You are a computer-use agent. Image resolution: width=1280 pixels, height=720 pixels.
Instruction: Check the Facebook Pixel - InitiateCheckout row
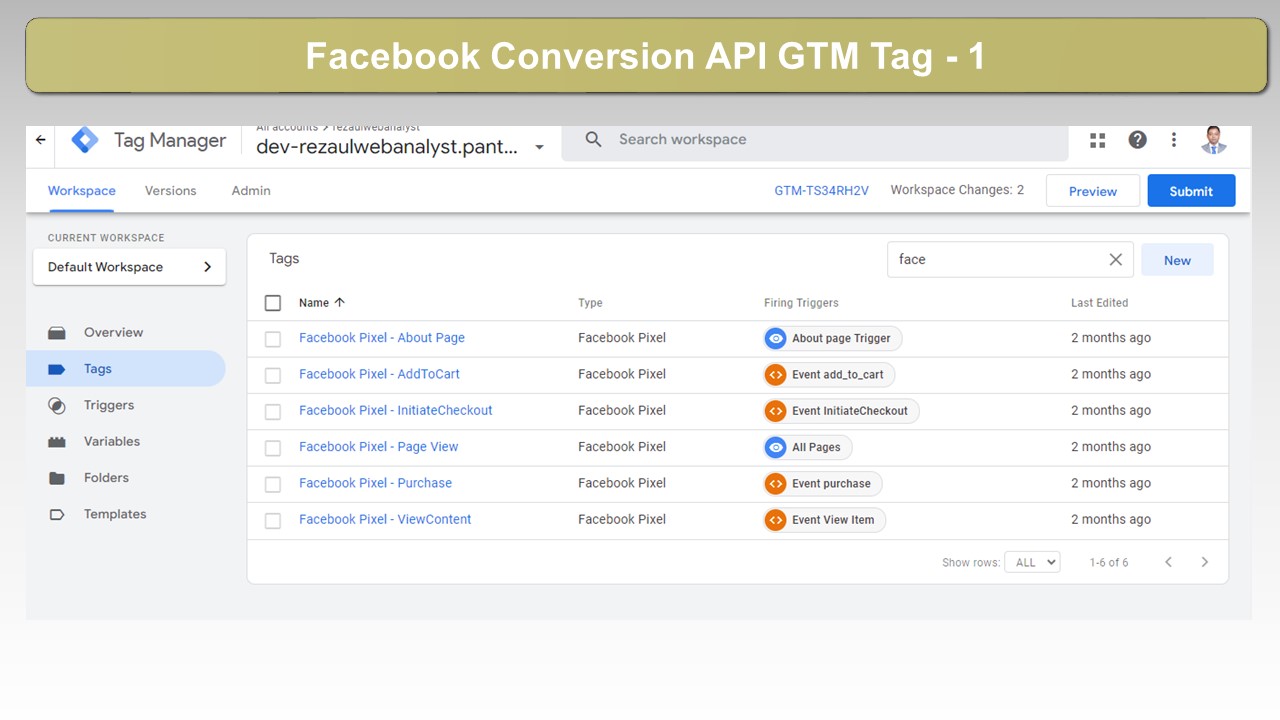(273, 412)
